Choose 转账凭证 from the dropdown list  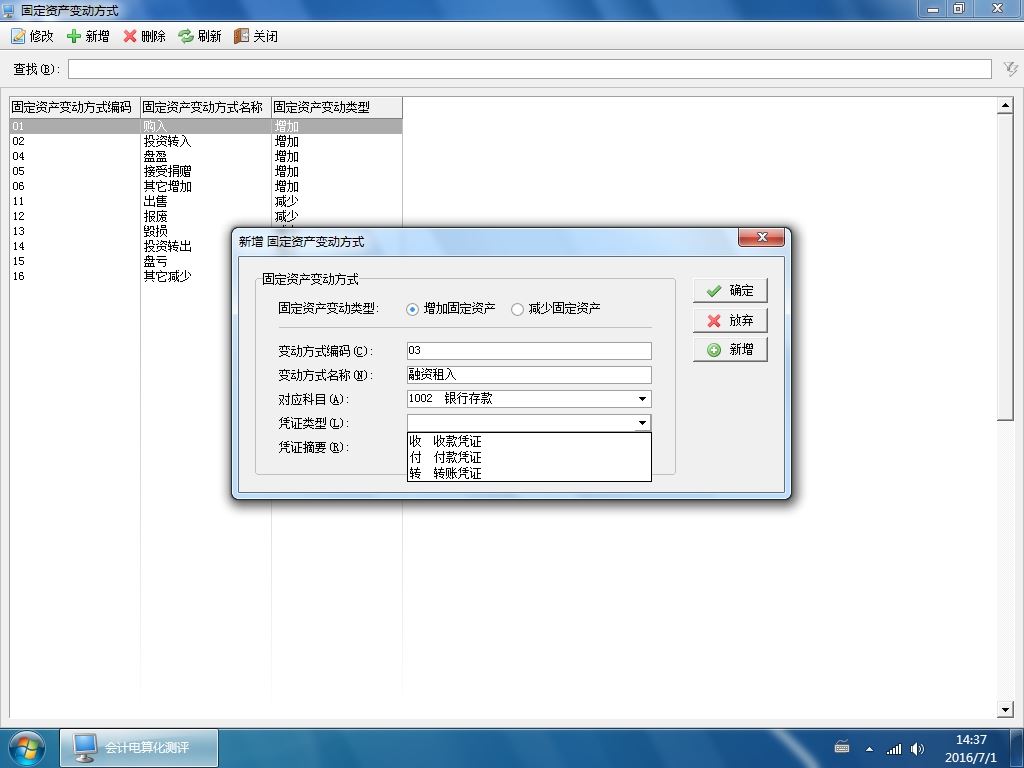[x=529, y=473]
